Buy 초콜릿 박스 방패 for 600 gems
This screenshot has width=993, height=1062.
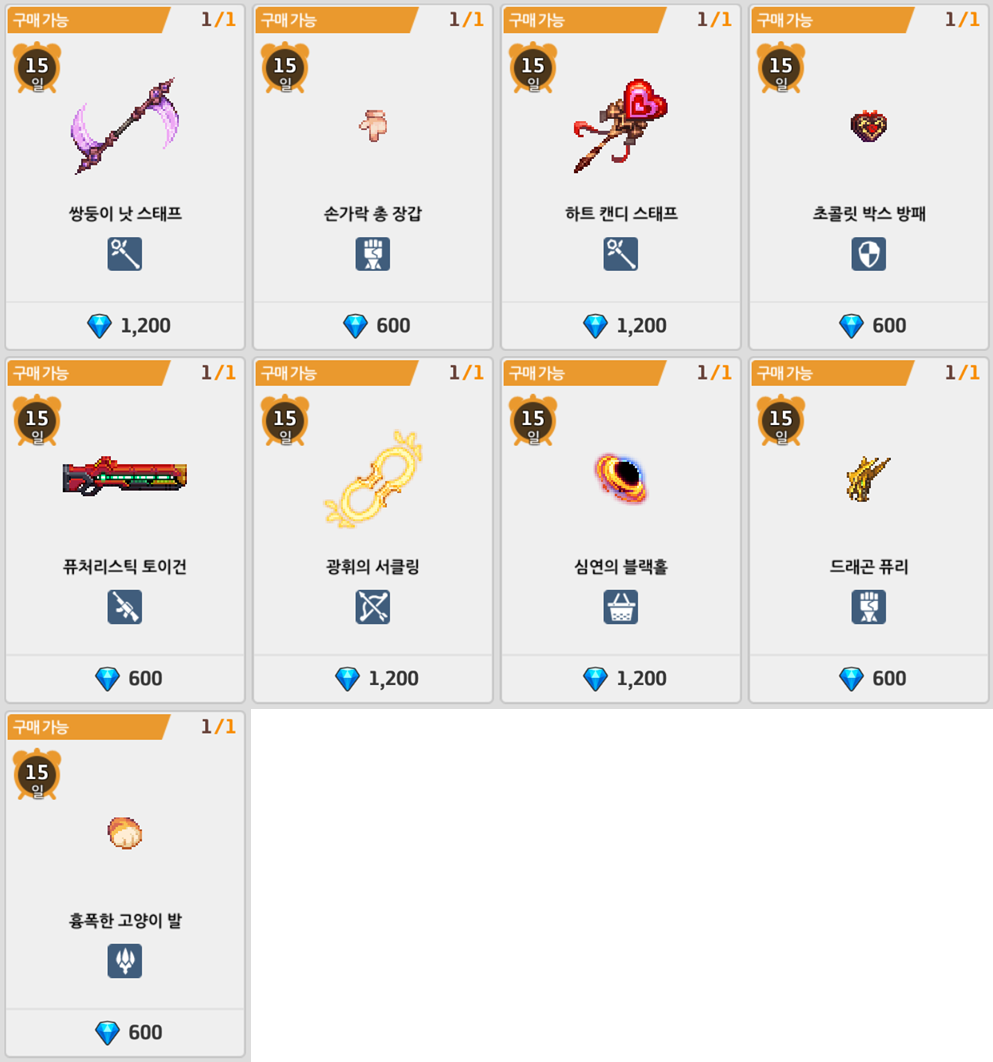(868, 325)
